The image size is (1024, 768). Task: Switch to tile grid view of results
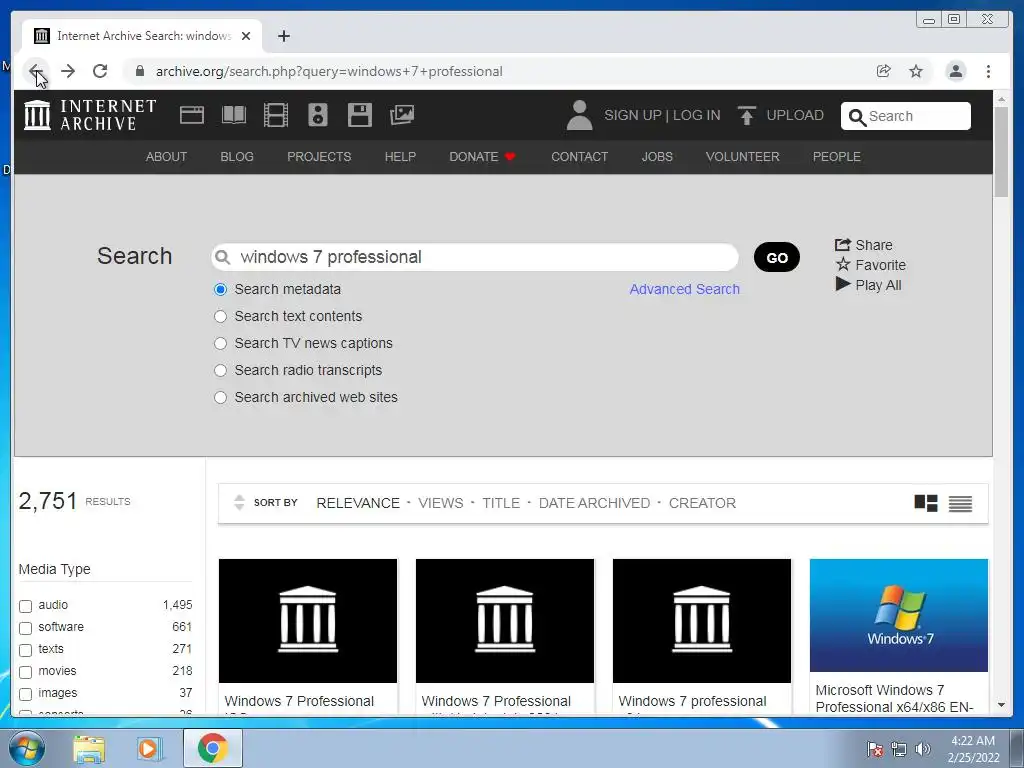tap(925, 503)
